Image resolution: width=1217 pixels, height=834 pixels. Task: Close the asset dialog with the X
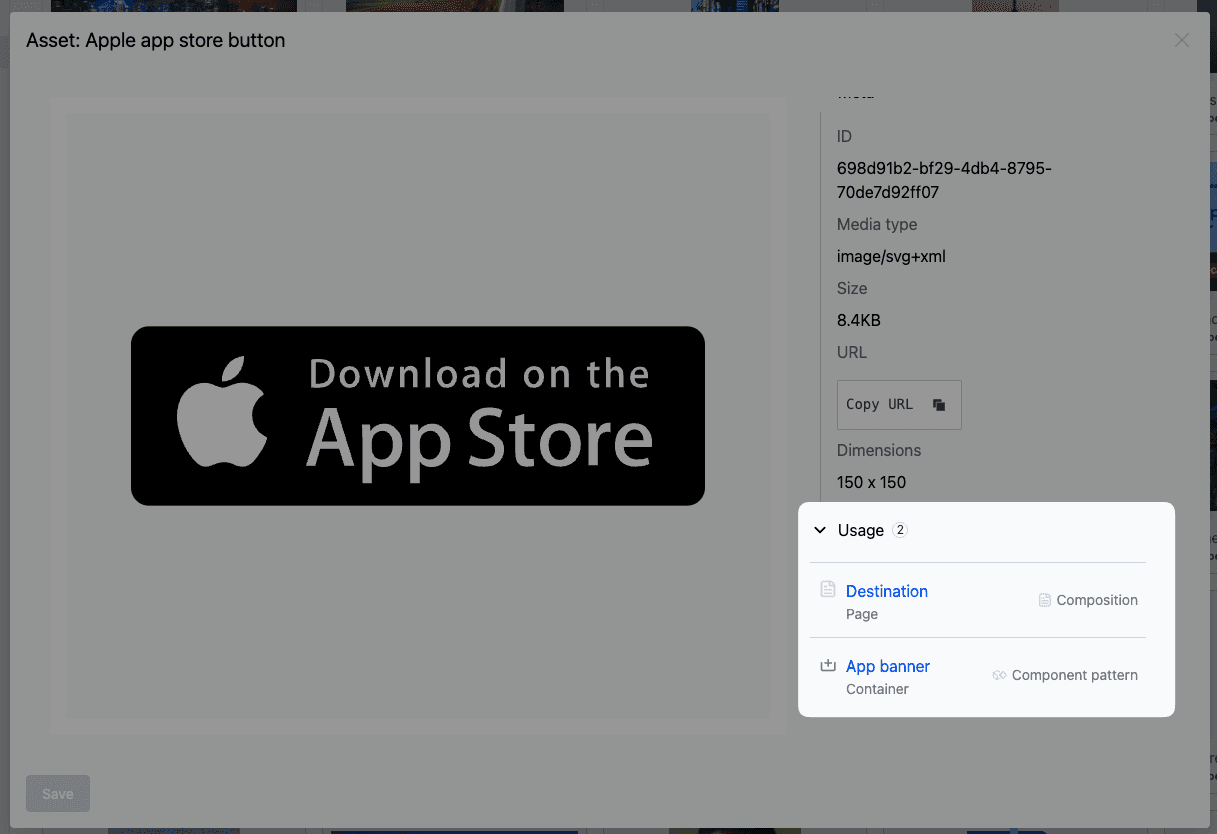point(1182,40)
